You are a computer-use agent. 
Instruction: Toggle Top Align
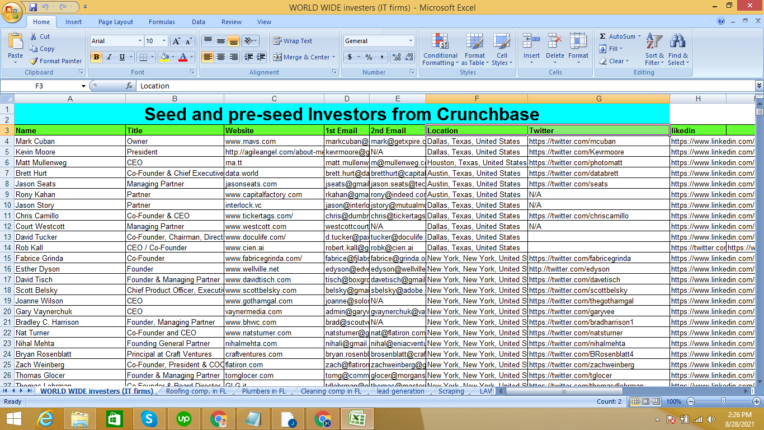click(x=208, y=41)
